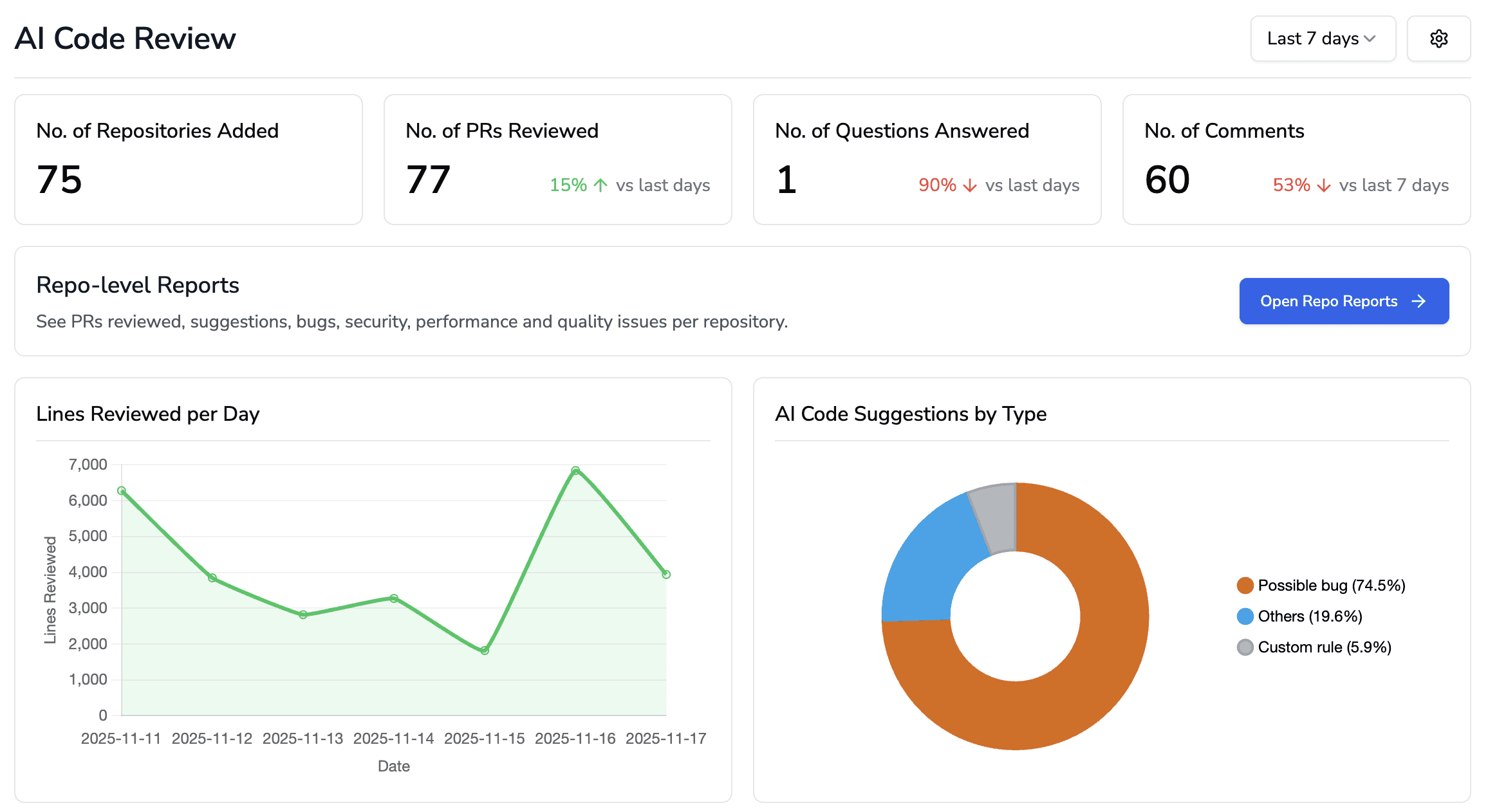Click the value 75 in Repositories Added
Viewport: 1488px width, 812px height.
[59, 180]
